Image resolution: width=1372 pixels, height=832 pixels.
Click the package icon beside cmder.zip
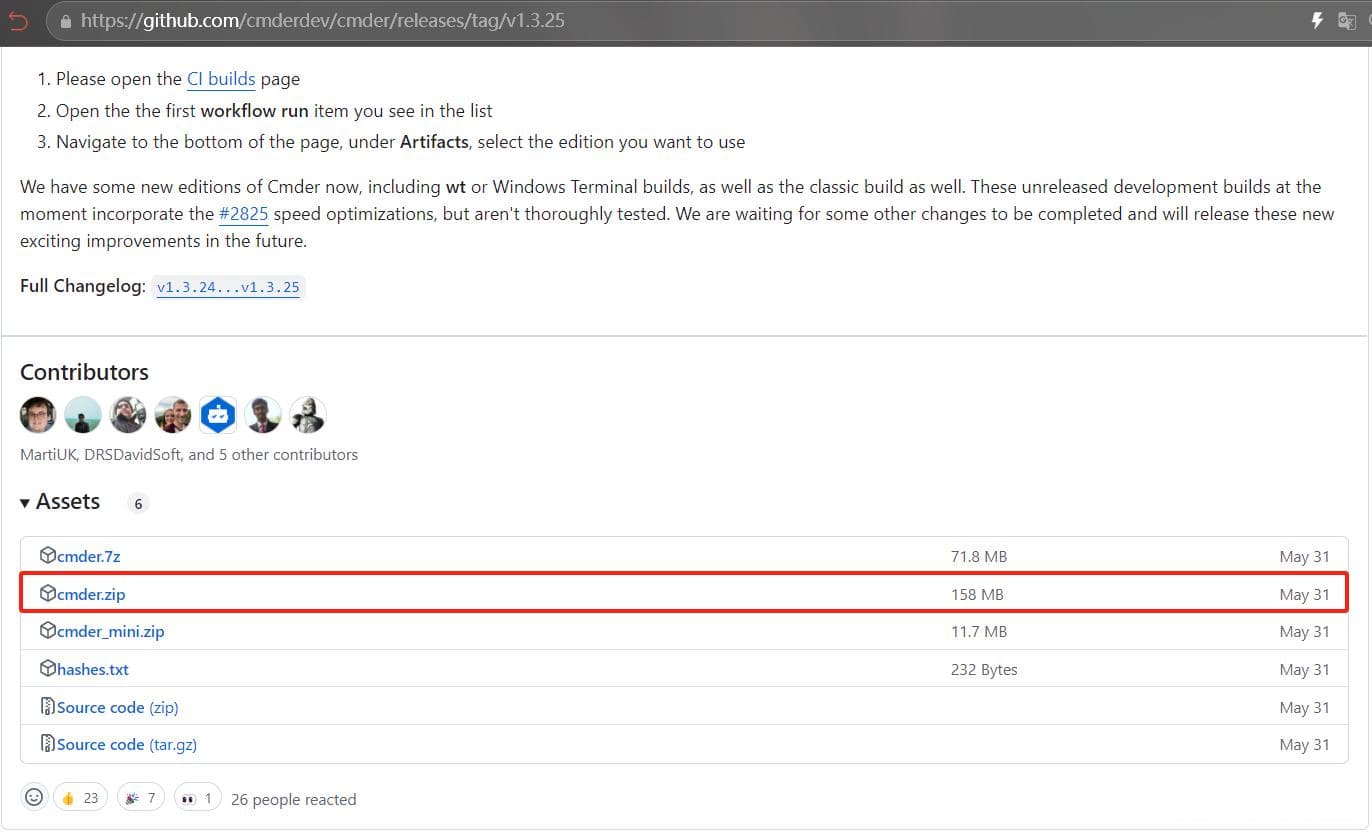click(x=47, y=593)
